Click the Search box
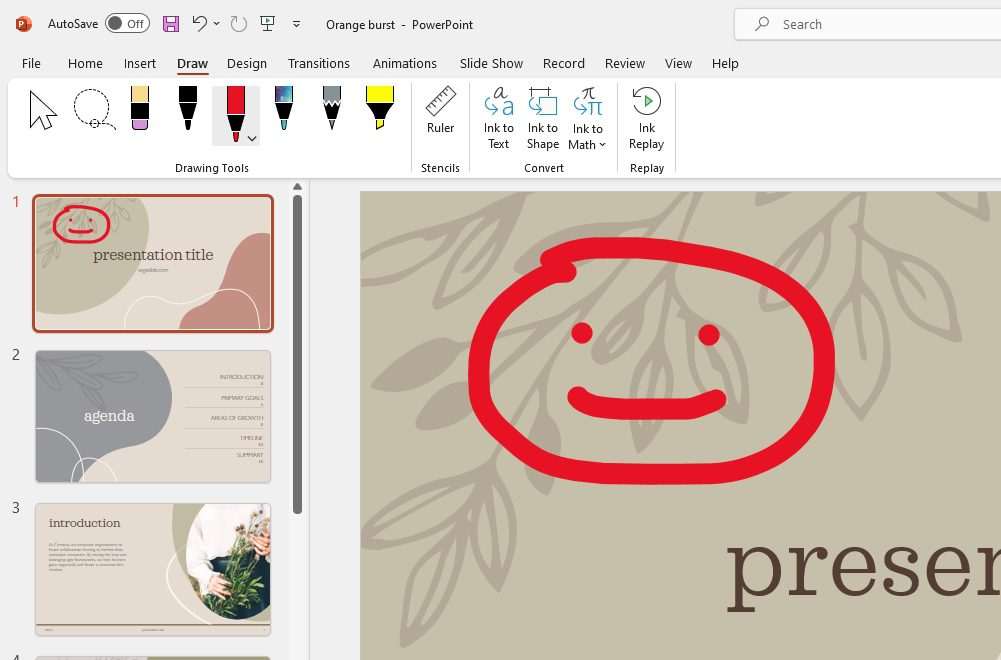The width and height of the screenshot is (1001, 660). click(868, 24)
